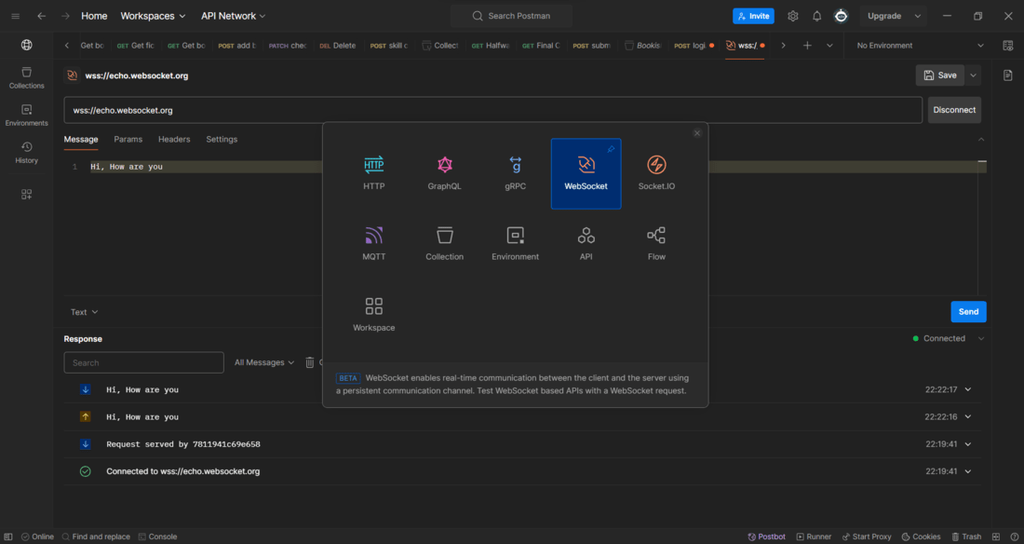
Task: Open the Runner from status bar
Action: (814, 537)
